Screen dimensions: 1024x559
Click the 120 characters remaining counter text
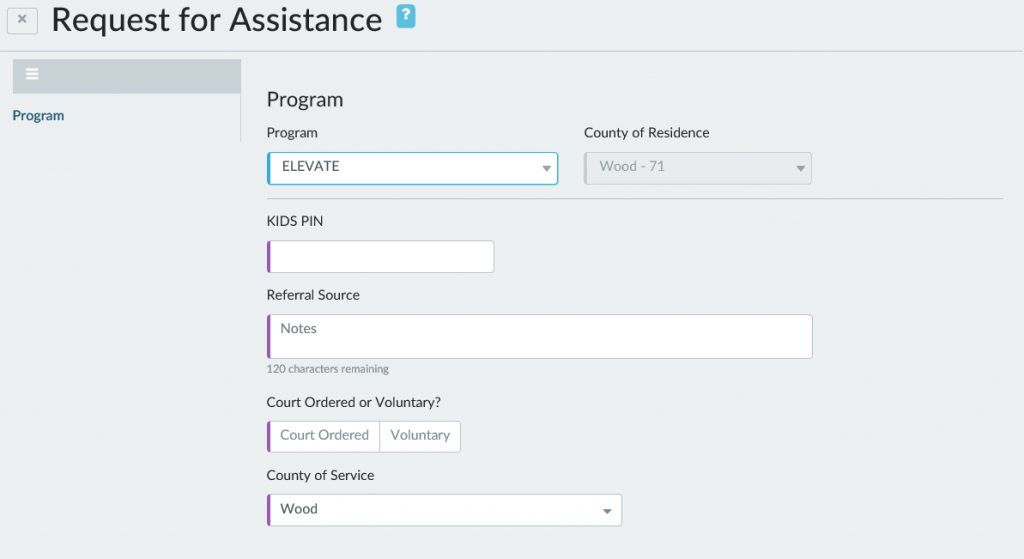(328, 369)
